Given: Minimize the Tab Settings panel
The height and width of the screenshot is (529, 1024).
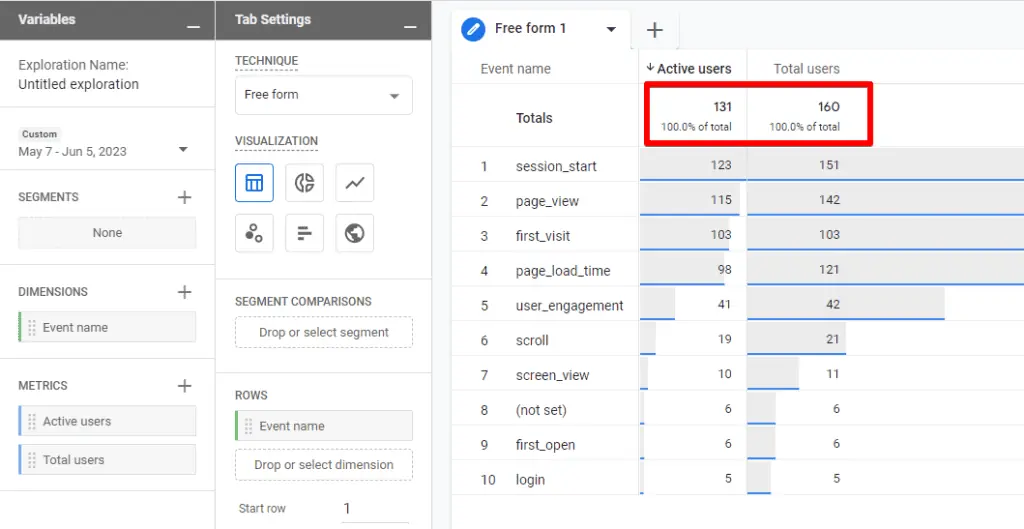Looking at the screenshot, I should pyautogui.click(x=410, y=27).
